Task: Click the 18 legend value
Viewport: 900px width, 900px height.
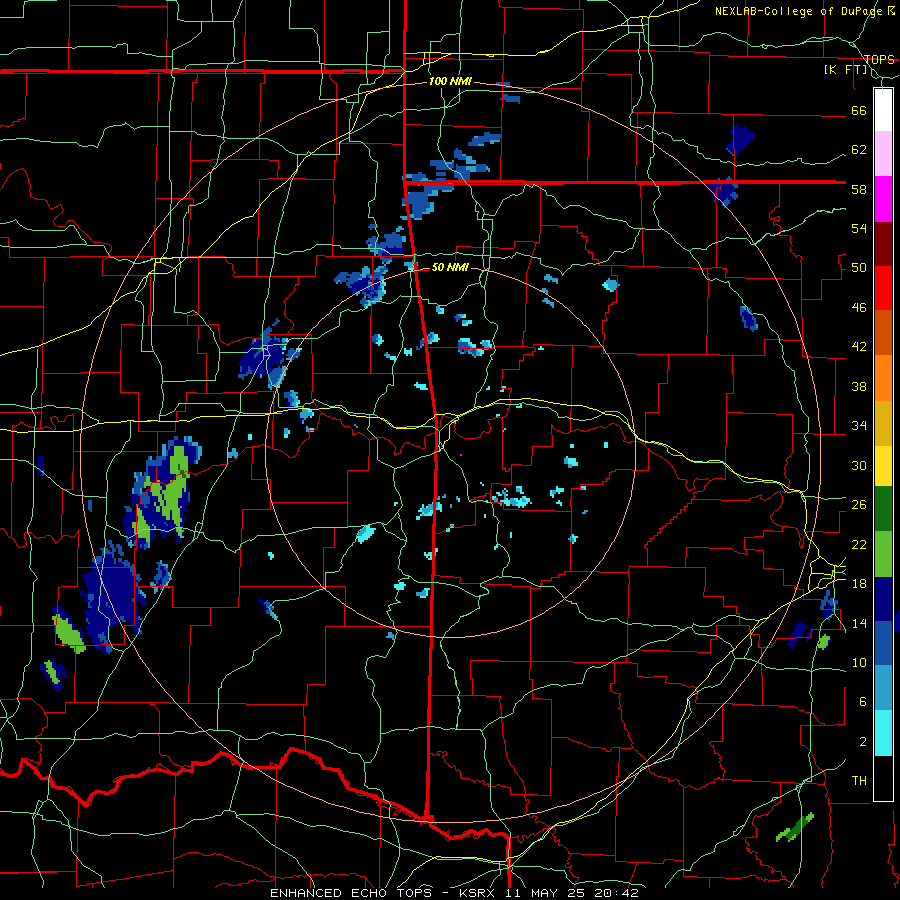Action: 859,583
